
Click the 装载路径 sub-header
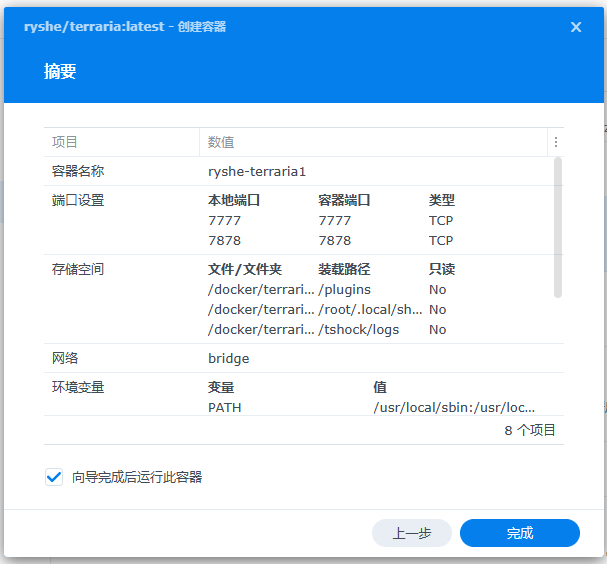click(344, 269)
